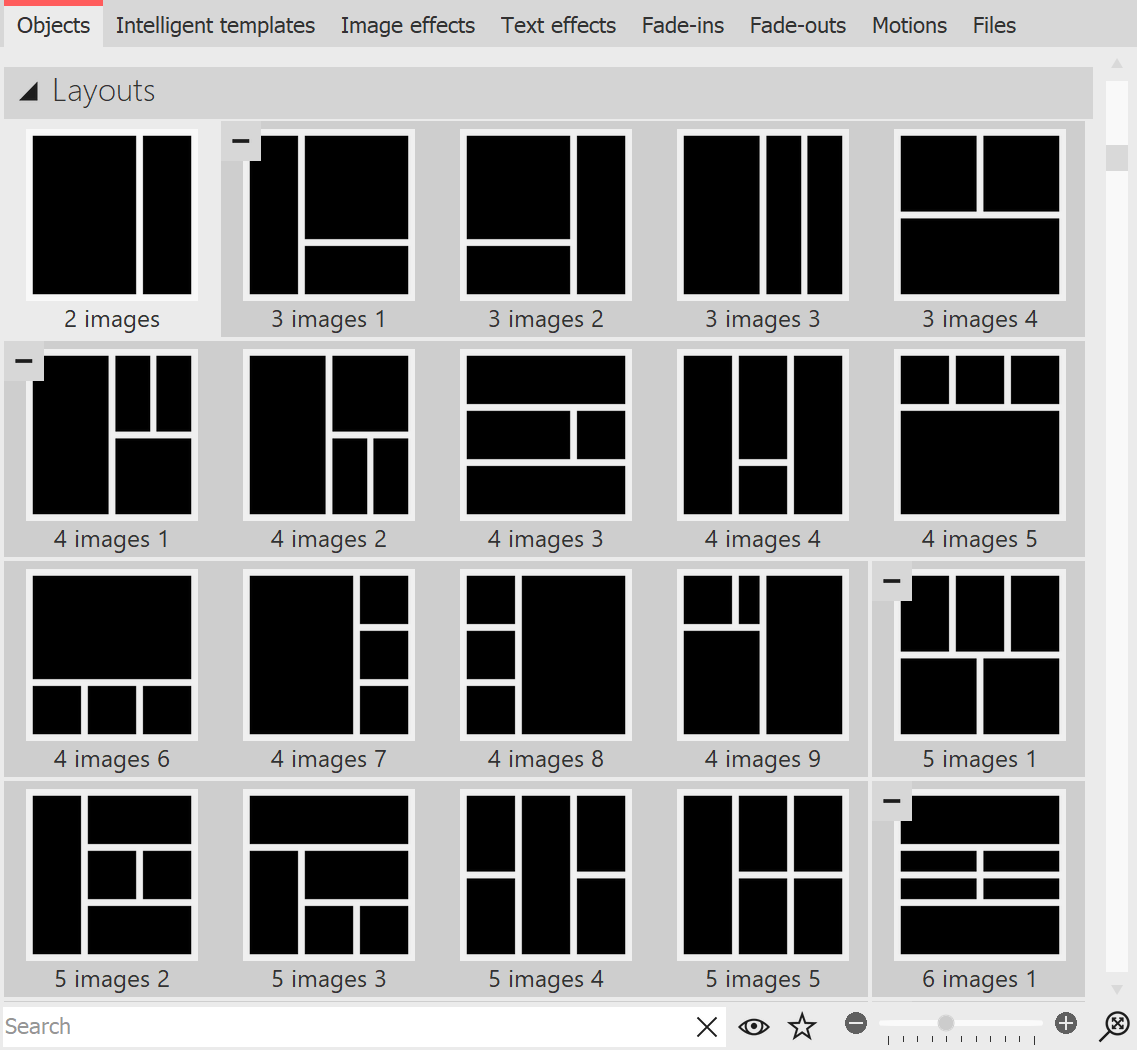Open the Image effects tab
Image resolution: width=1137 pixels, height=1050 pixels.
point(408,25)
